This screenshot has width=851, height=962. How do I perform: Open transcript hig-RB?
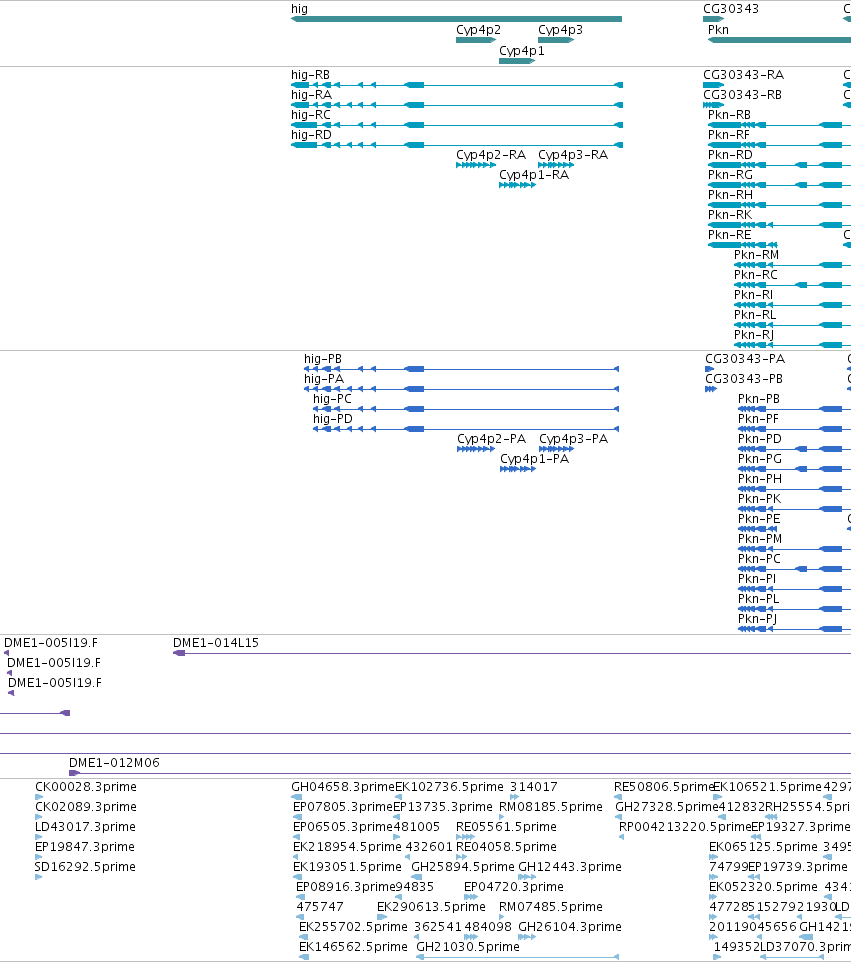click(x=310, y=74)
